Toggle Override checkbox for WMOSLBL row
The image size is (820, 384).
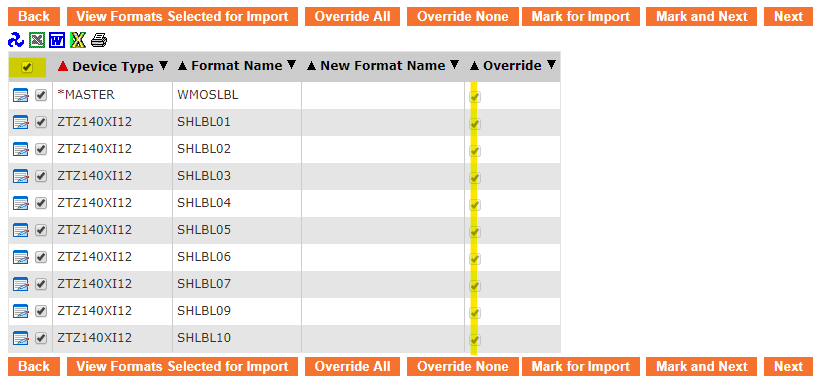[475, 97]
